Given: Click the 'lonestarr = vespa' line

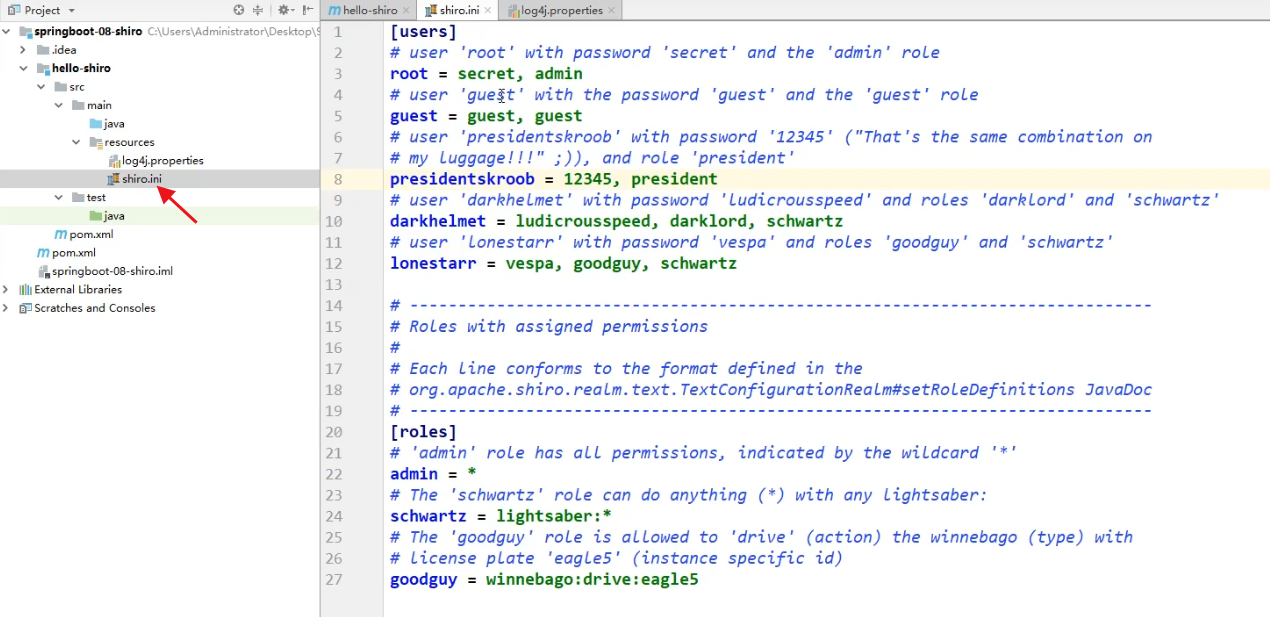Looking at the screenshot, I should (x=563, y=263).
